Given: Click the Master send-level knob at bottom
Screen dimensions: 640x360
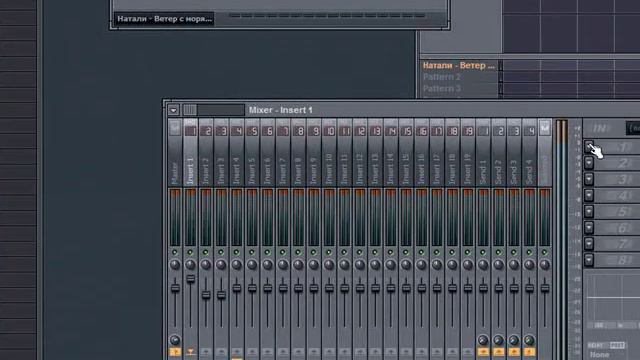Looking at the screenshot, I should coord(175,340).
